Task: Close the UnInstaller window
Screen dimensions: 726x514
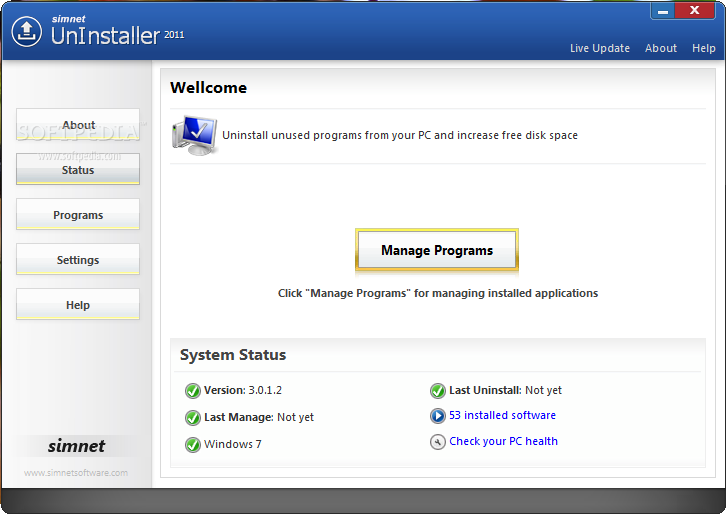Action: tap(695, 11)
